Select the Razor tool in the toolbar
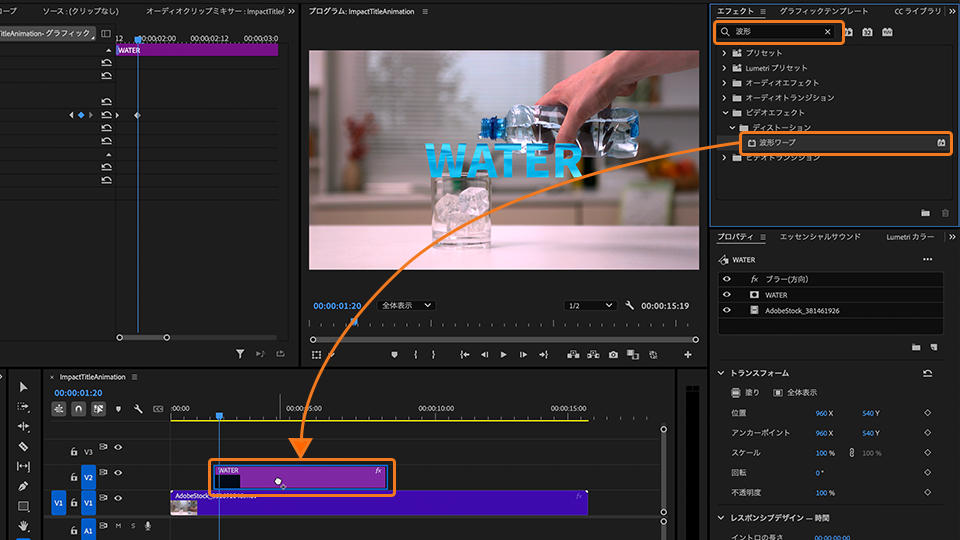This screenshot has width=960, height=540. click(24, 446)
